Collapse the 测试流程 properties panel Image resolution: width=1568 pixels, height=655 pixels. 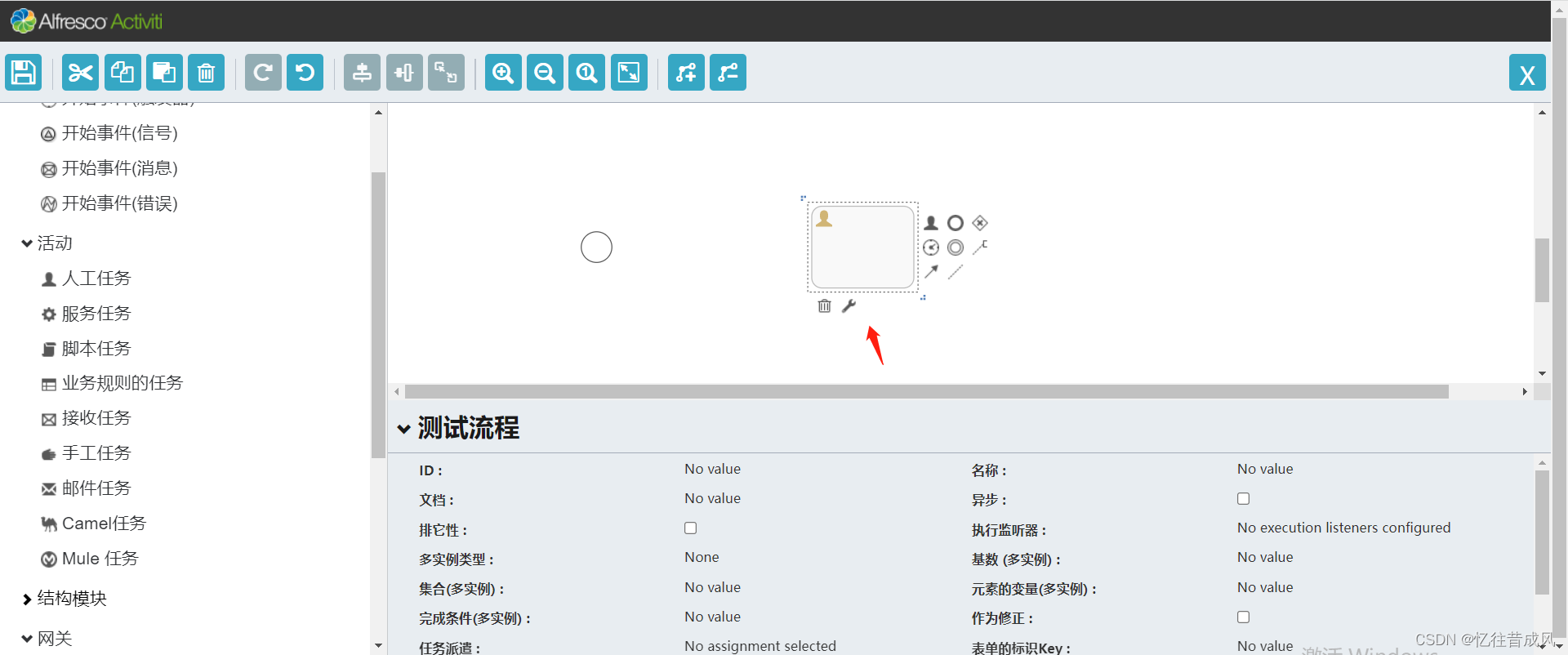pos(404,429)
